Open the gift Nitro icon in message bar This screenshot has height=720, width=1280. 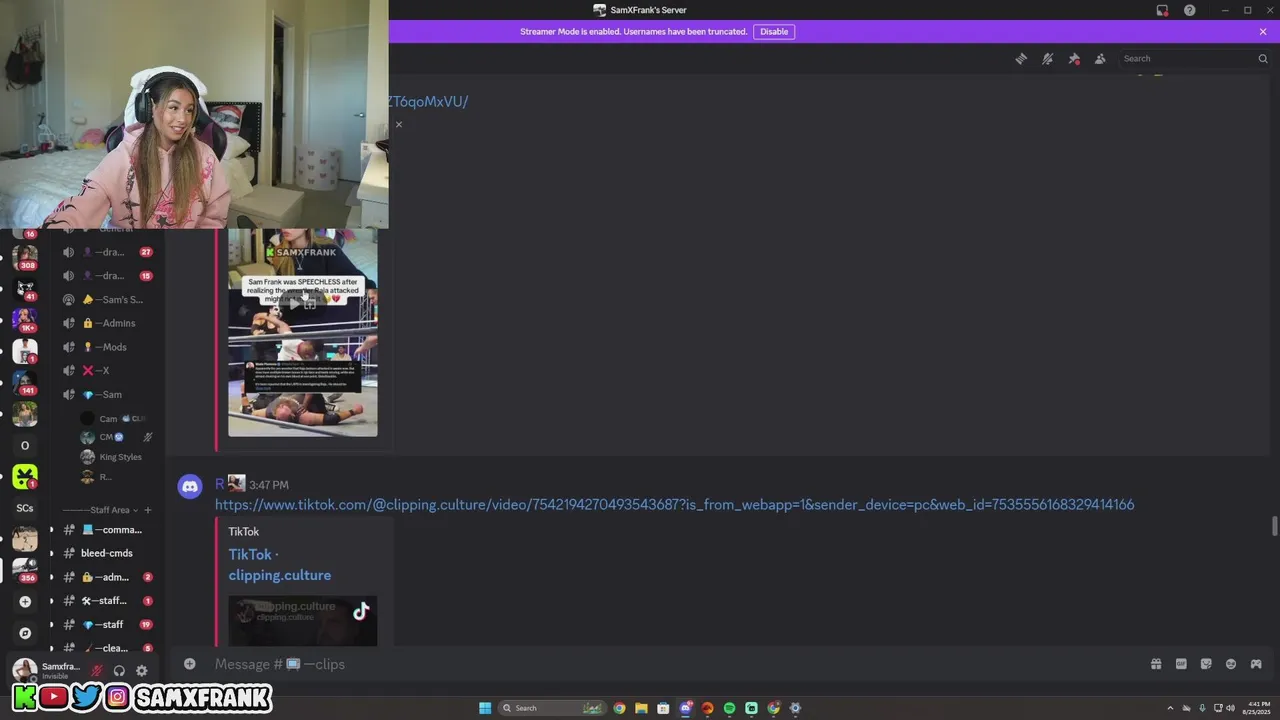(1156, 664)
